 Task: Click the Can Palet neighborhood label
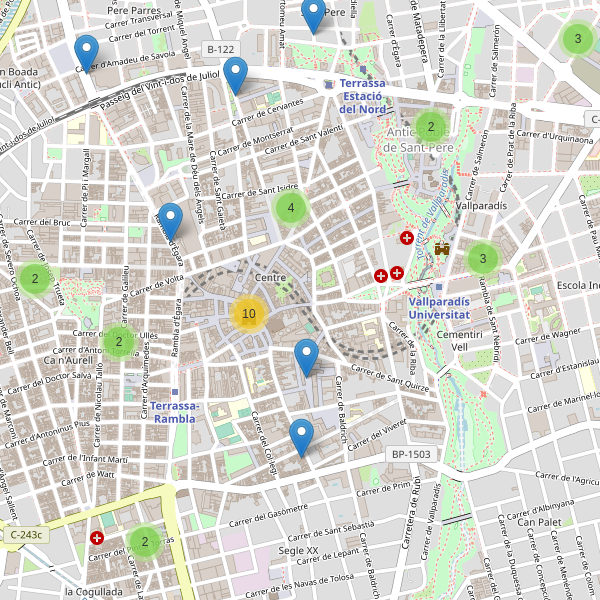540,522
